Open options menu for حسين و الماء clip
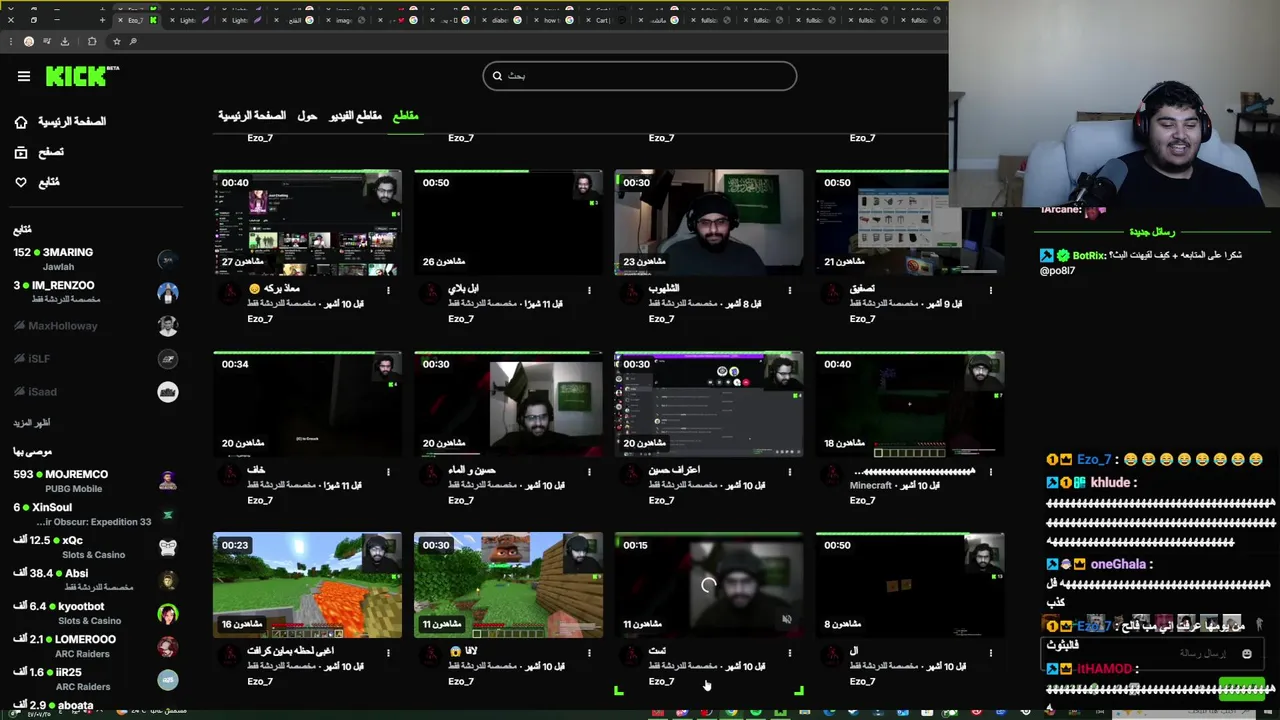This screenshot has width=1280, height=720. point(589,472)
